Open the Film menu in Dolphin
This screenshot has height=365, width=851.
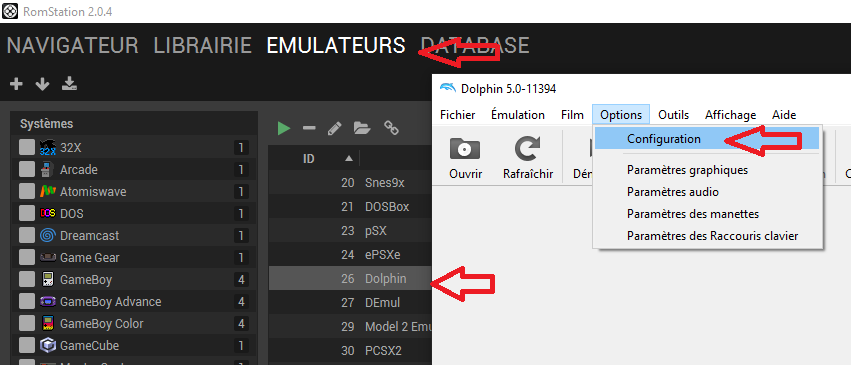coord(572,115)
